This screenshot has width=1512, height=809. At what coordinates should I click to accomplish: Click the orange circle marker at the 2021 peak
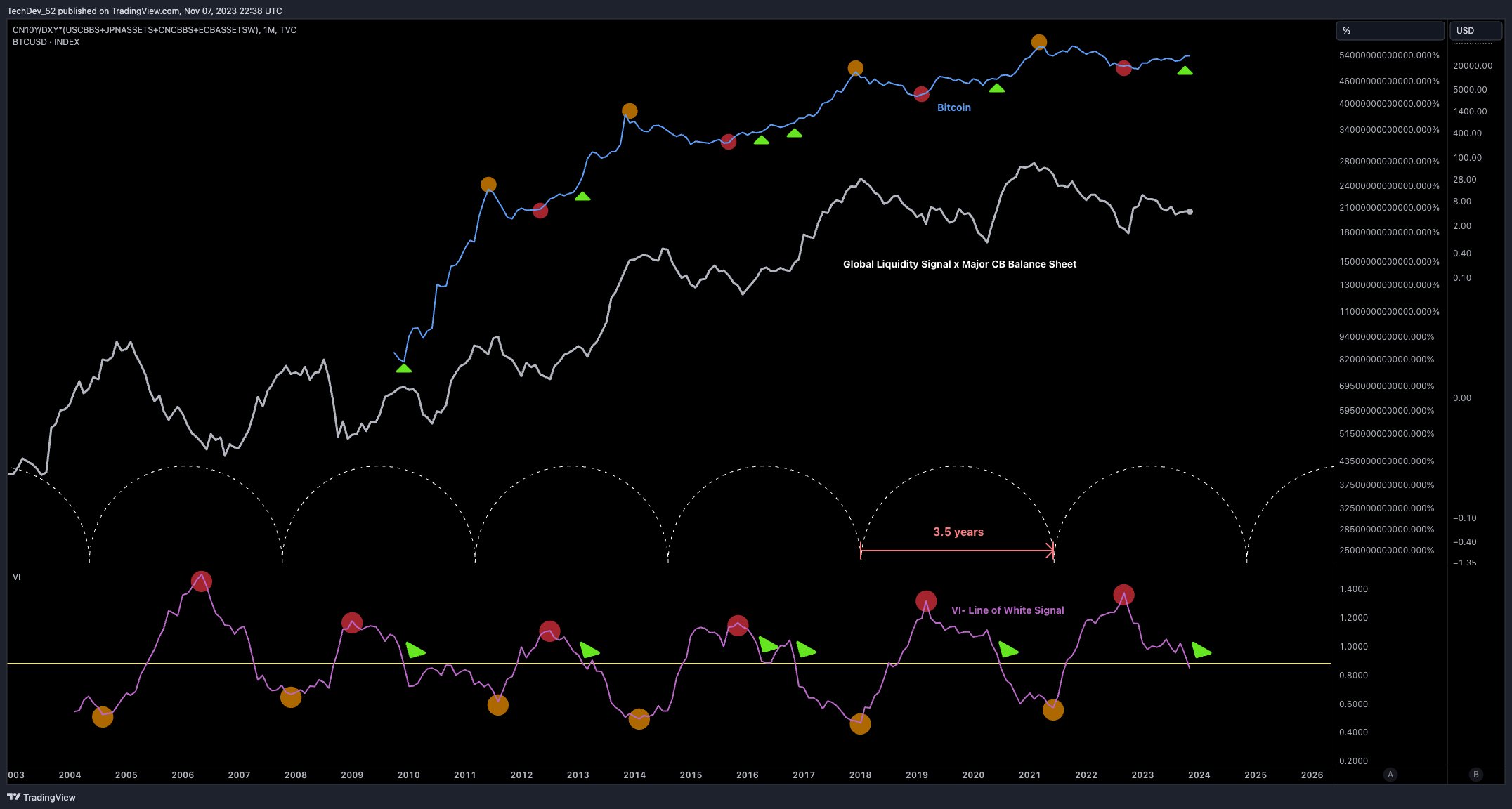point(1039,41)
